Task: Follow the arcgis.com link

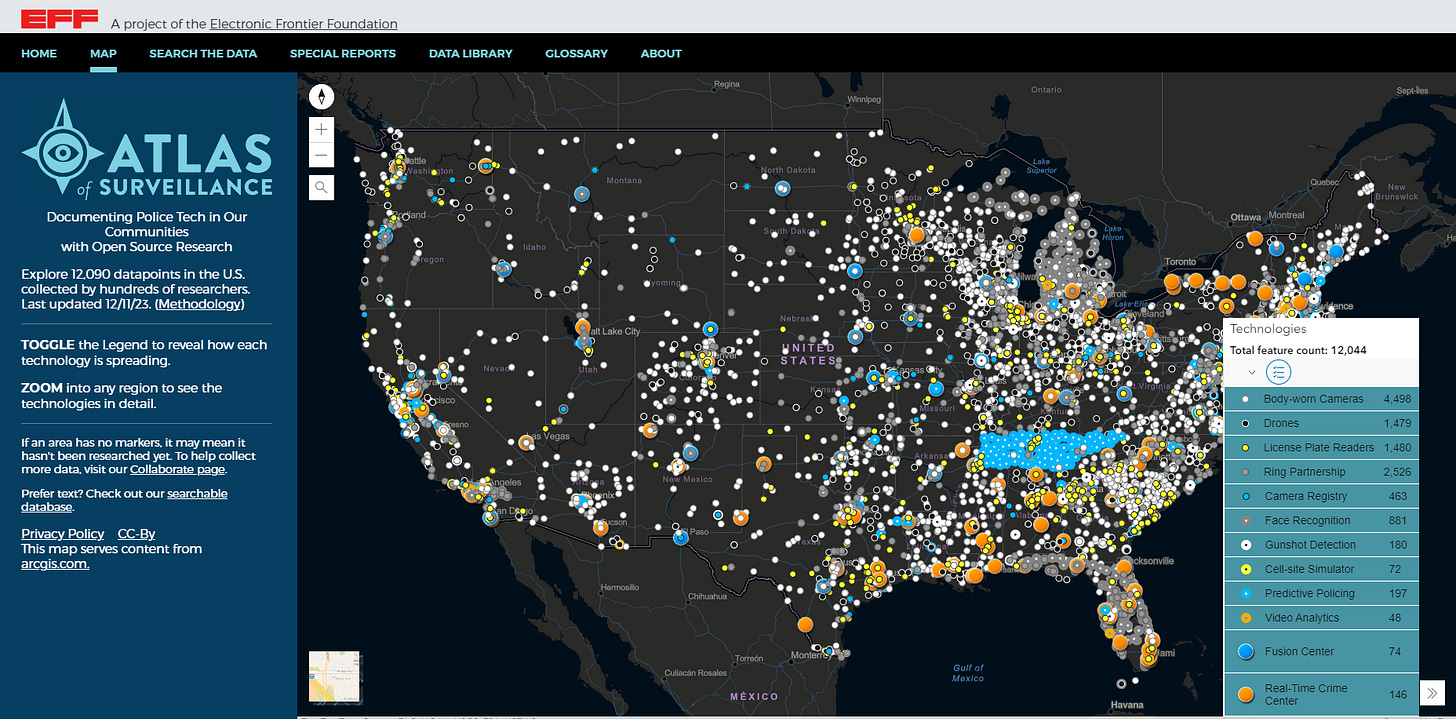Action: tap(55, 564)
